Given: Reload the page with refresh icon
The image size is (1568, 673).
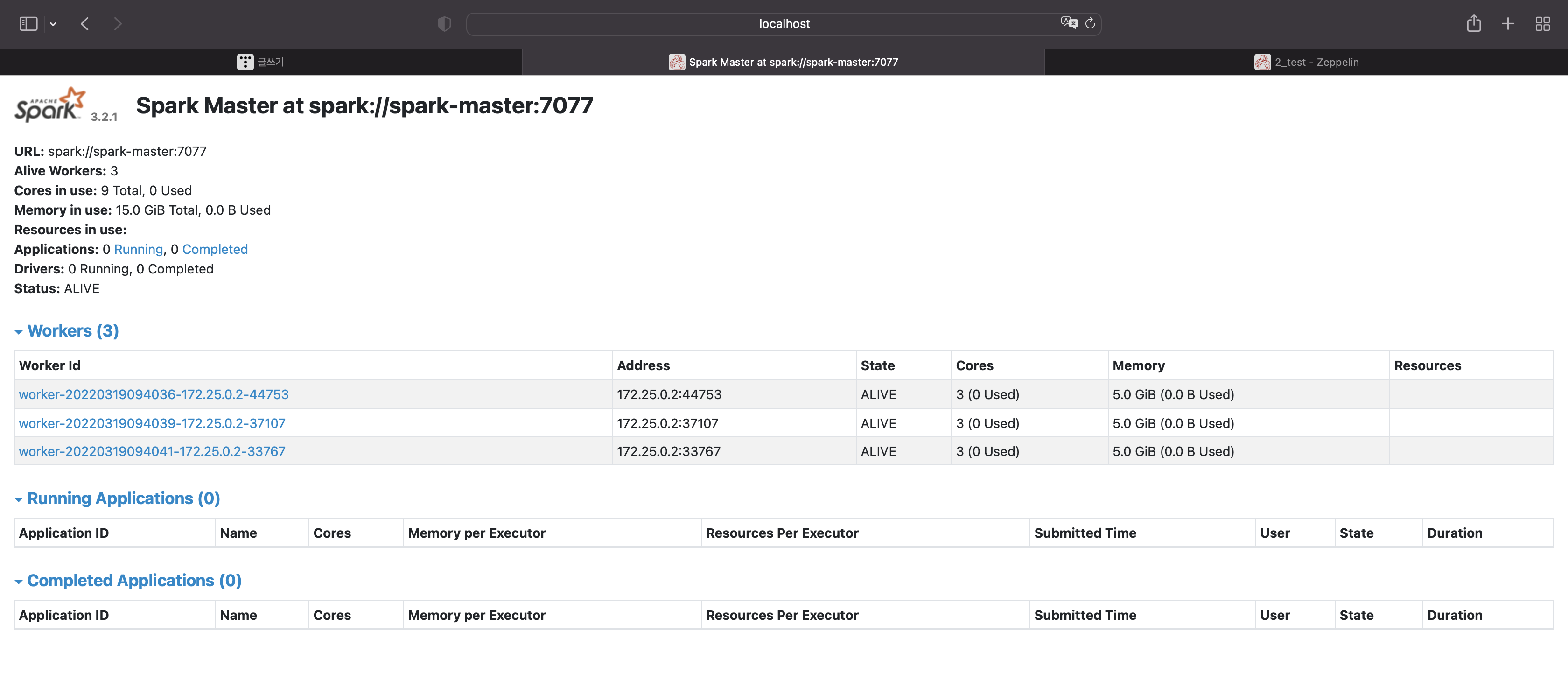Looking at the screenshot, I should [x=1090, y=23].
